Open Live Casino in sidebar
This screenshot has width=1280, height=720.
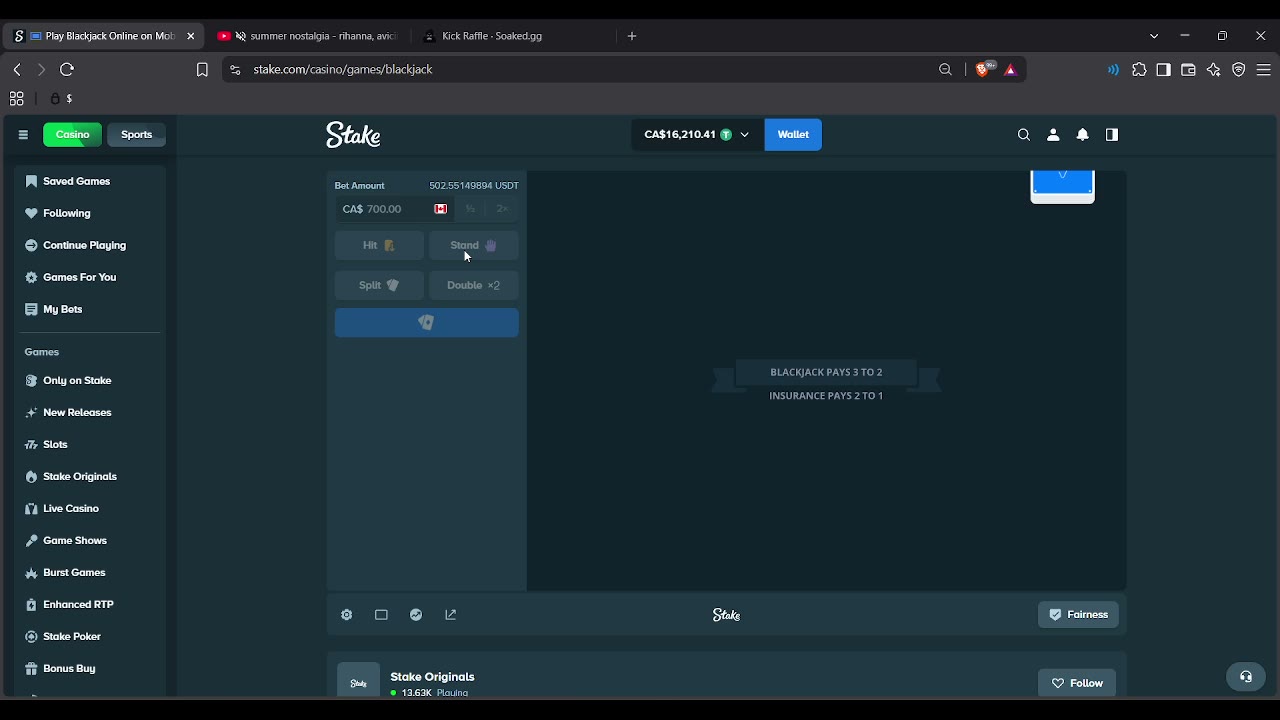[90, 508]
